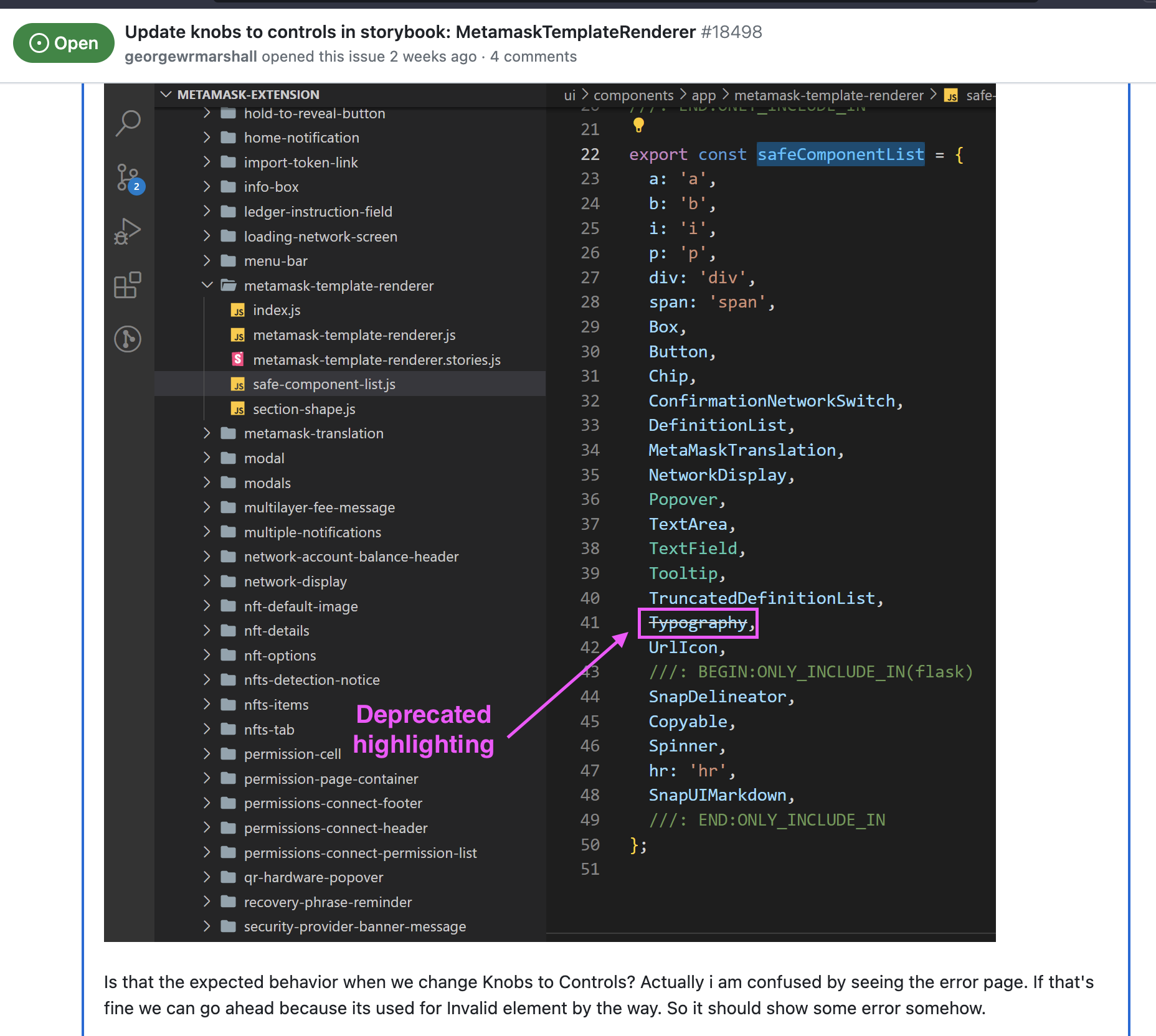1156x1036 pixels.
Task: Click the Storybook icon beside metamask-template-renderer.stories.js
Action: coord(239,359)
